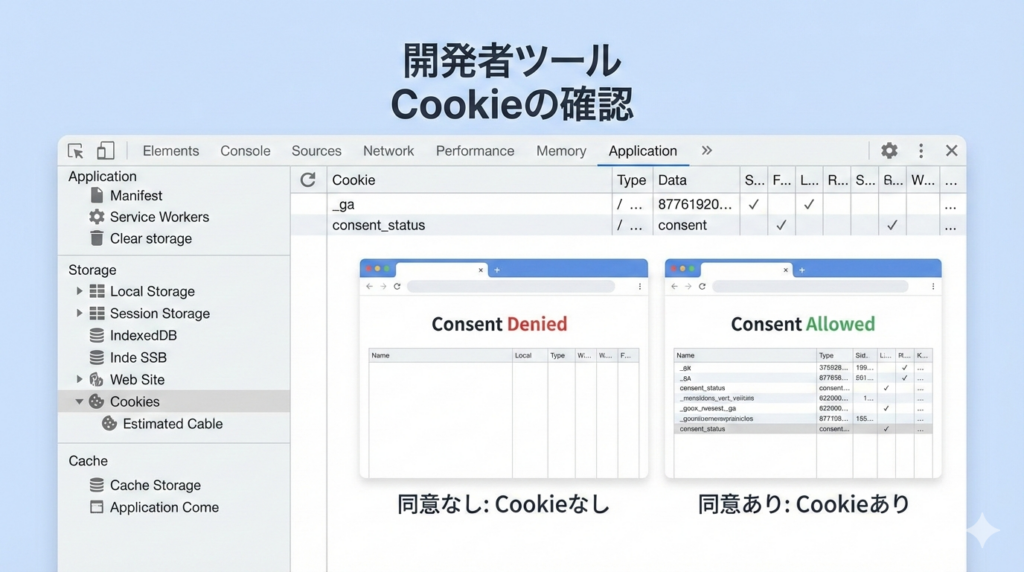Click the 87761920... data value
1024x572 pixels.
[695, 204]
